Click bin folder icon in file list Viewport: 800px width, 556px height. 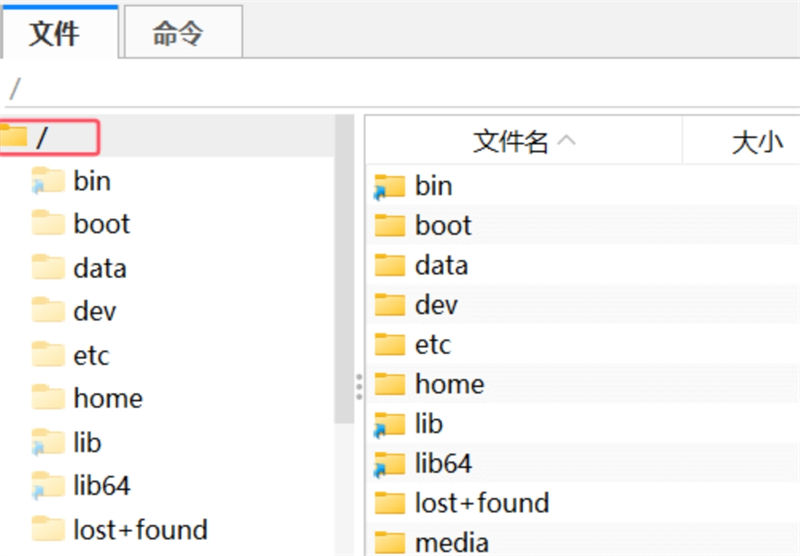pyautogui.click(x=389, y=186)
